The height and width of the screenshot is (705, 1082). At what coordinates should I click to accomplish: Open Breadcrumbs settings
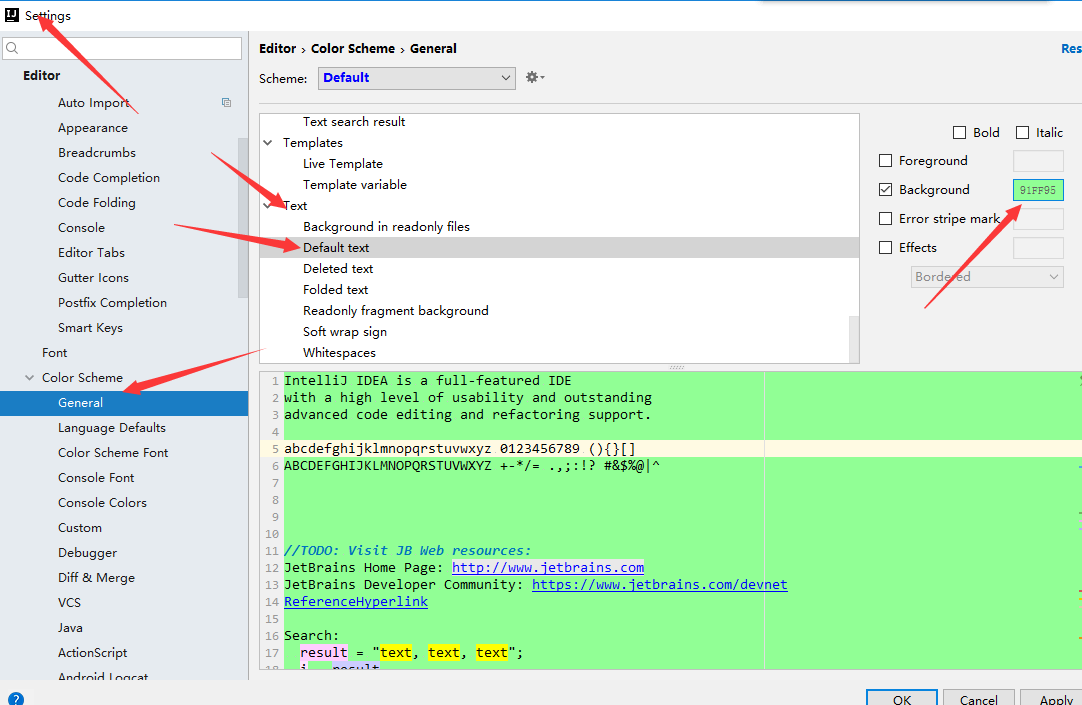click(x=97, y=152)
